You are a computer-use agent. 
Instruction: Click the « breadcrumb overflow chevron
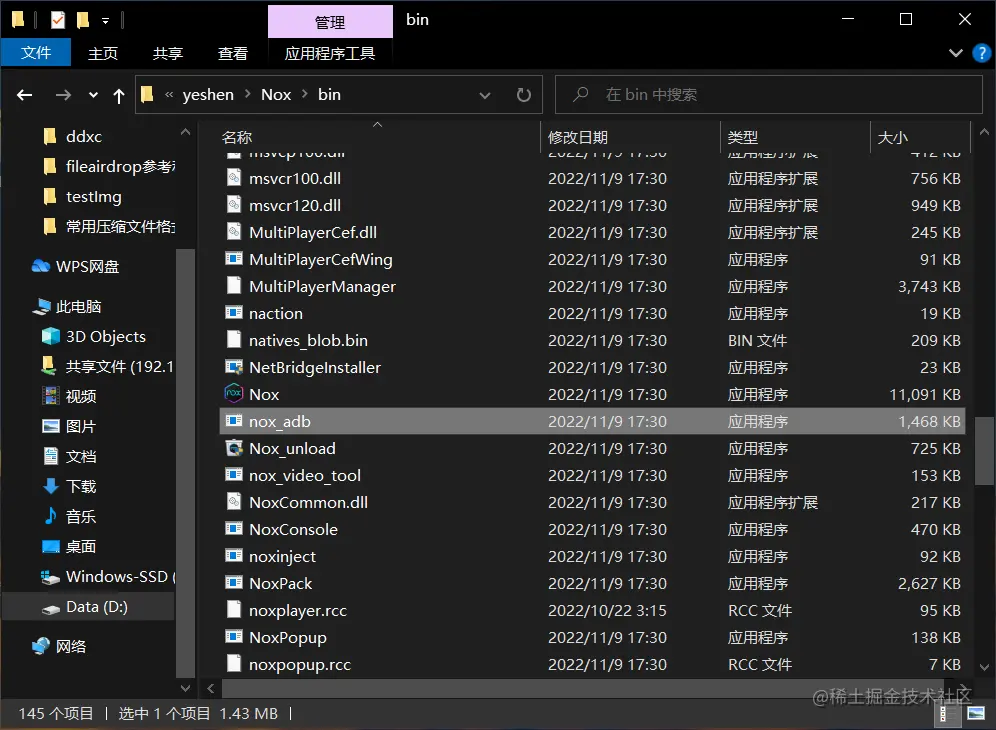click(169, 94)
